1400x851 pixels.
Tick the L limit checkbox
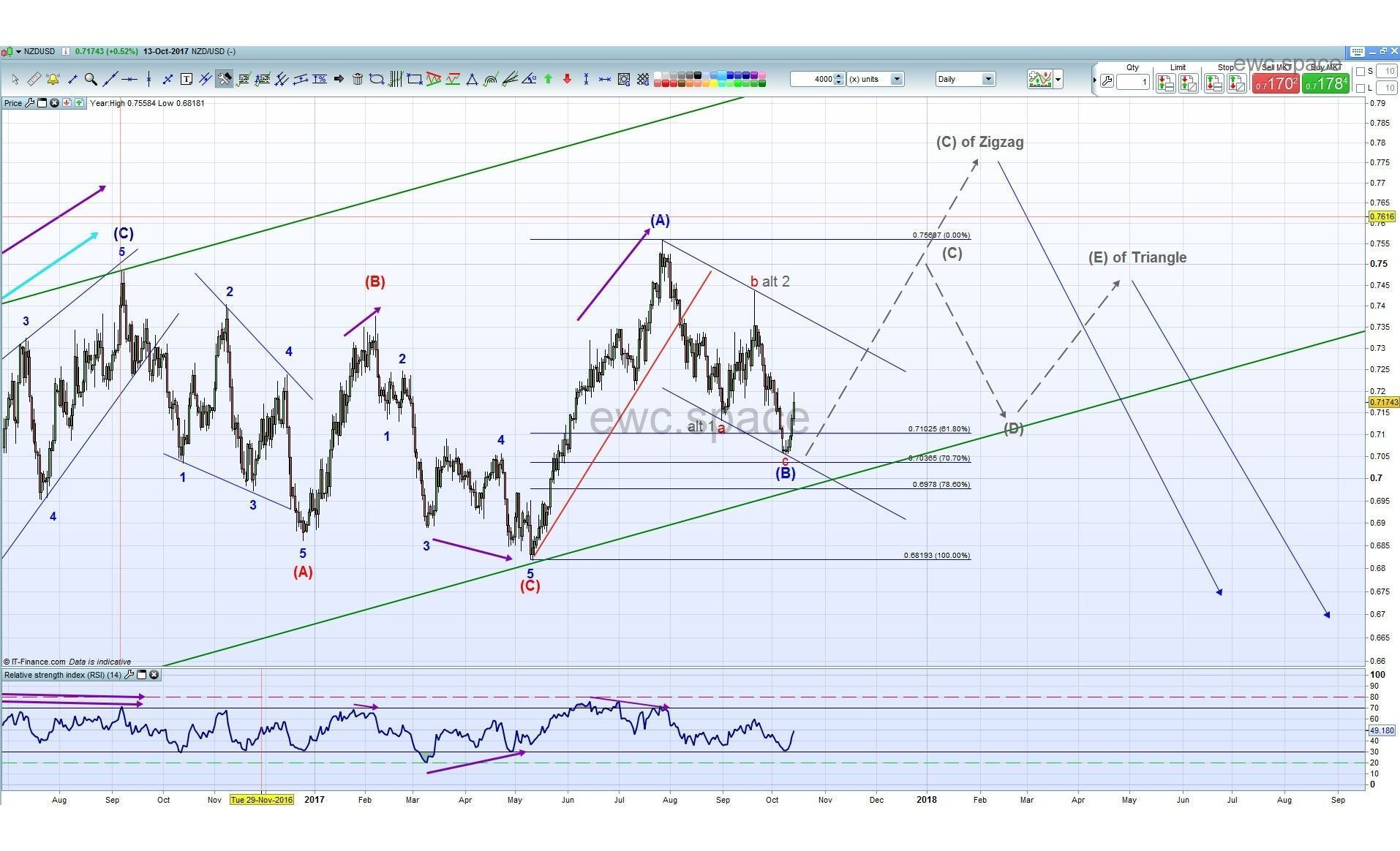click(1361, 88)
